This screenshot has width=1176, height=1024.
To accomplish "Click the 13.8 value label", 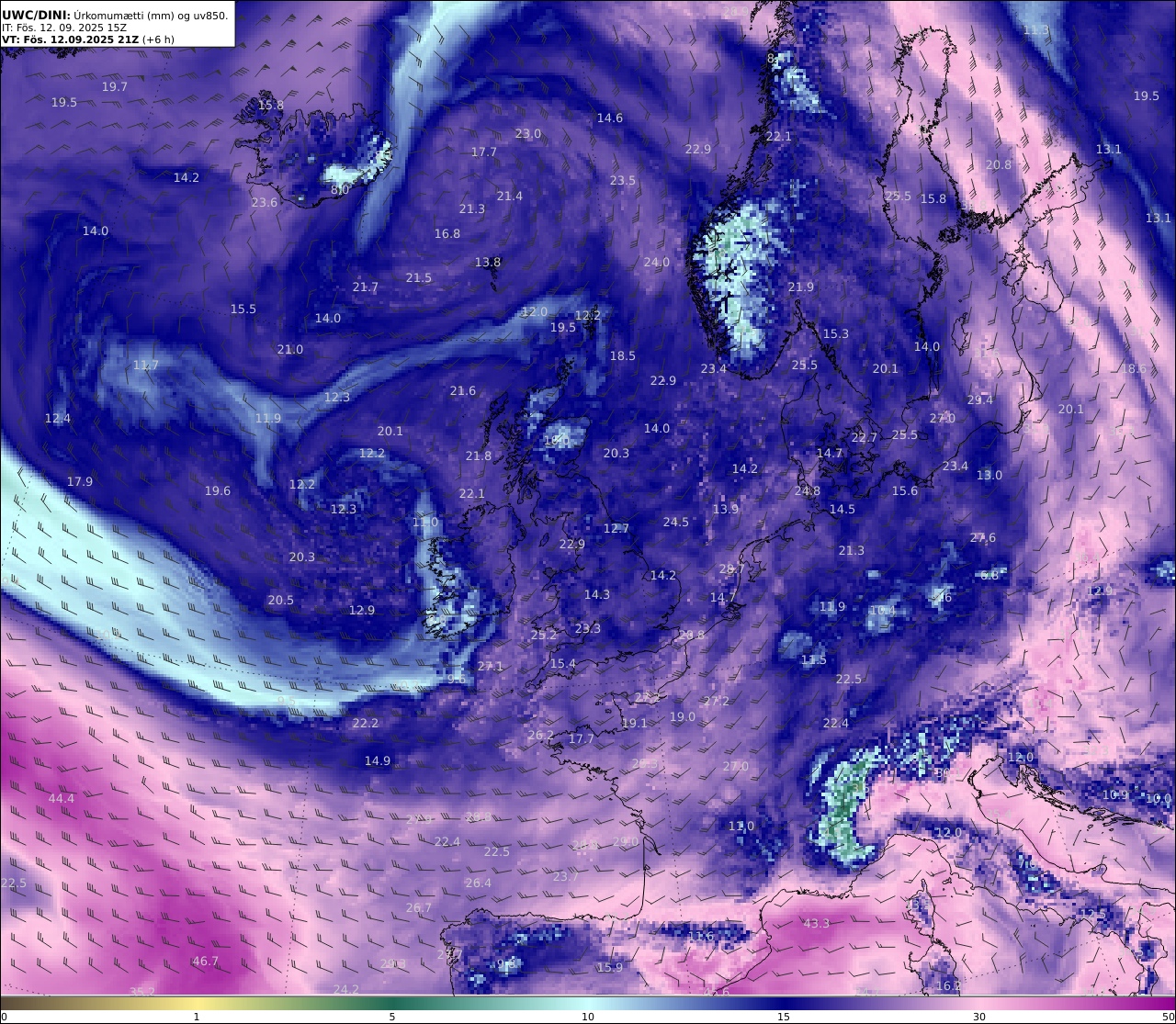I will tap(488, 262).
